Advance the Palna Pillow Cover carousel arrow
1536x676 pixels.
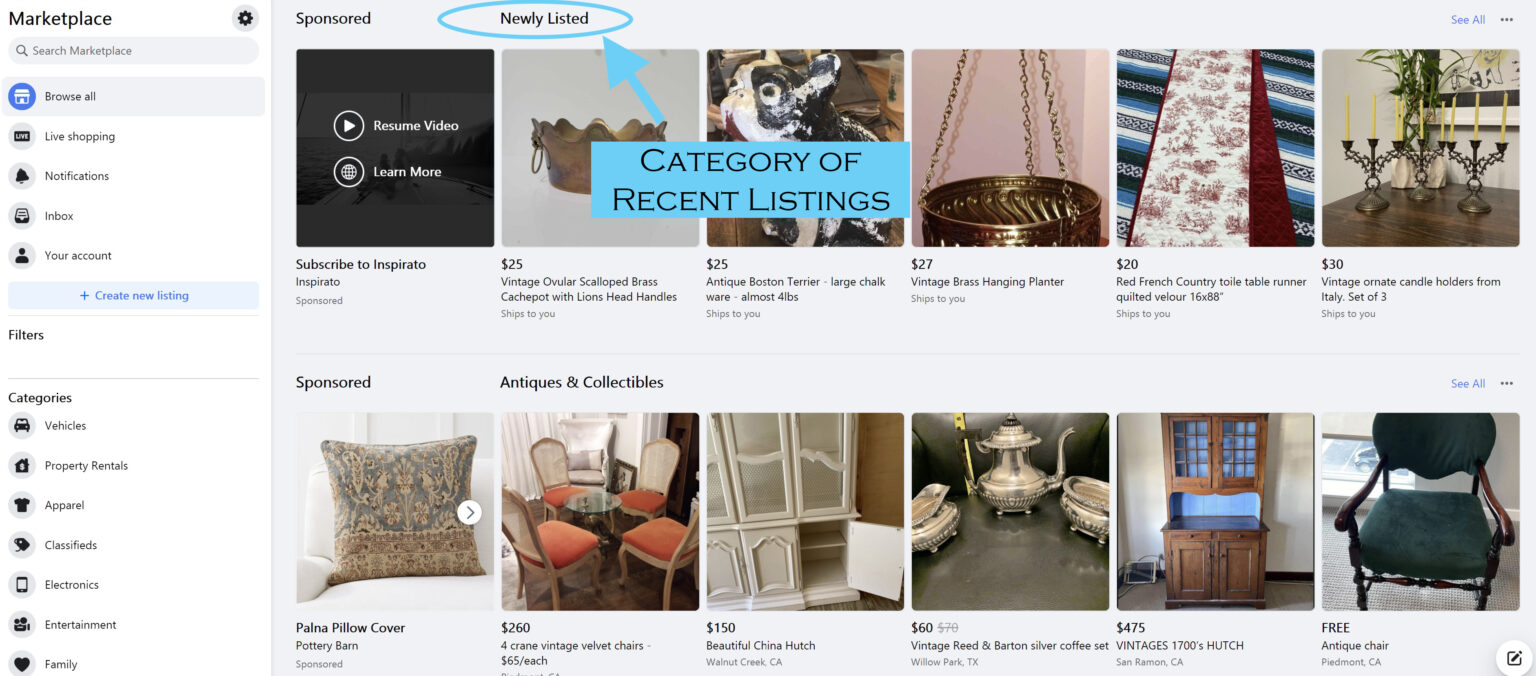tap(470, 512)
